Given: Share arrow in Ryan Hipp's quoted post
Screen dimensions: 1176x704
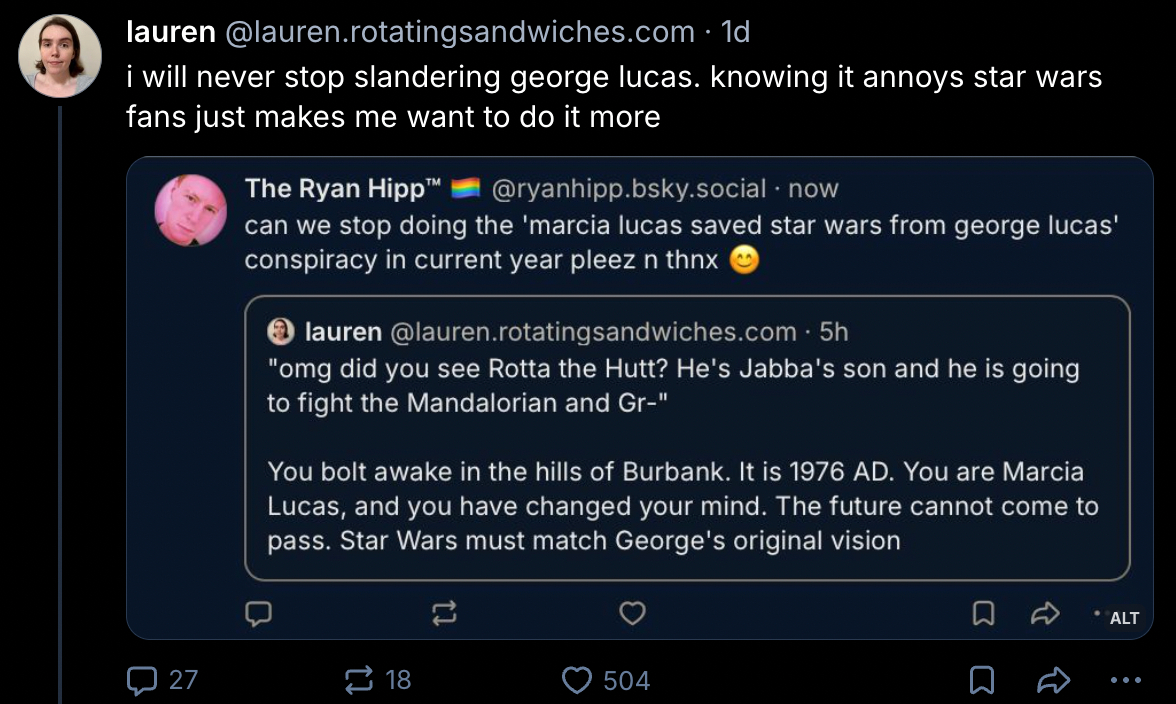Looking at the screenshot, I should point(1044,613).
